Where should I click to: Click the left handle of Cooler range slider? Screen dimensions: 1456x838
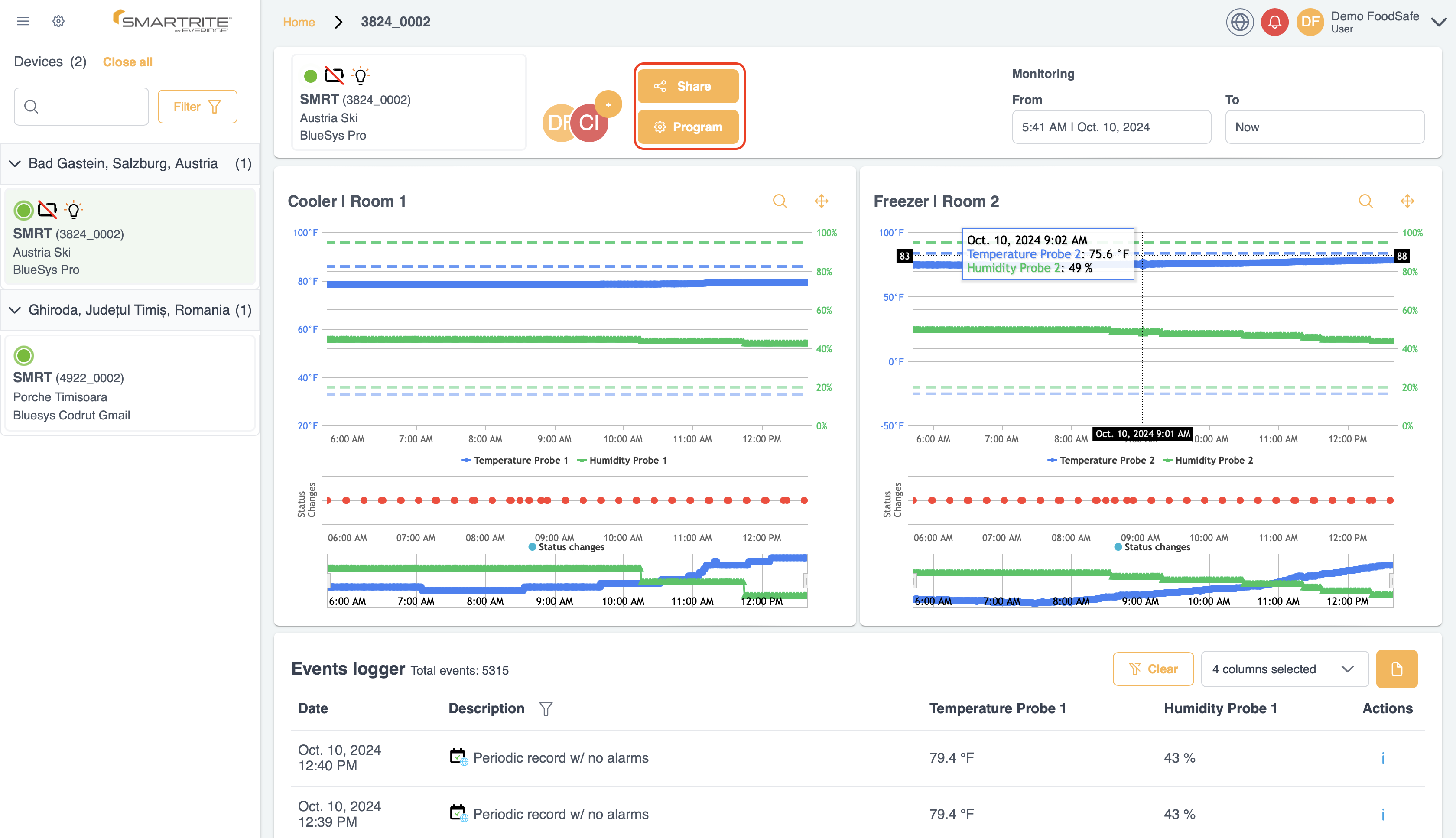[328, 581]
